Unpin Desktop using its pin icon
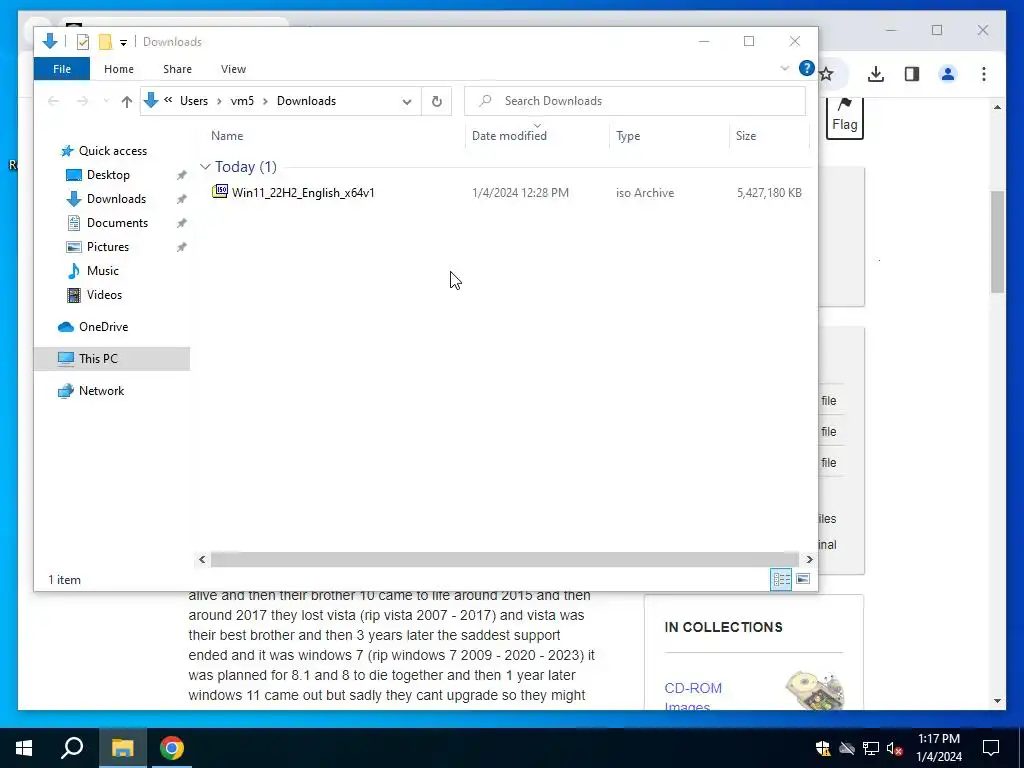1024x768 pixels. [x=182, y=175]
